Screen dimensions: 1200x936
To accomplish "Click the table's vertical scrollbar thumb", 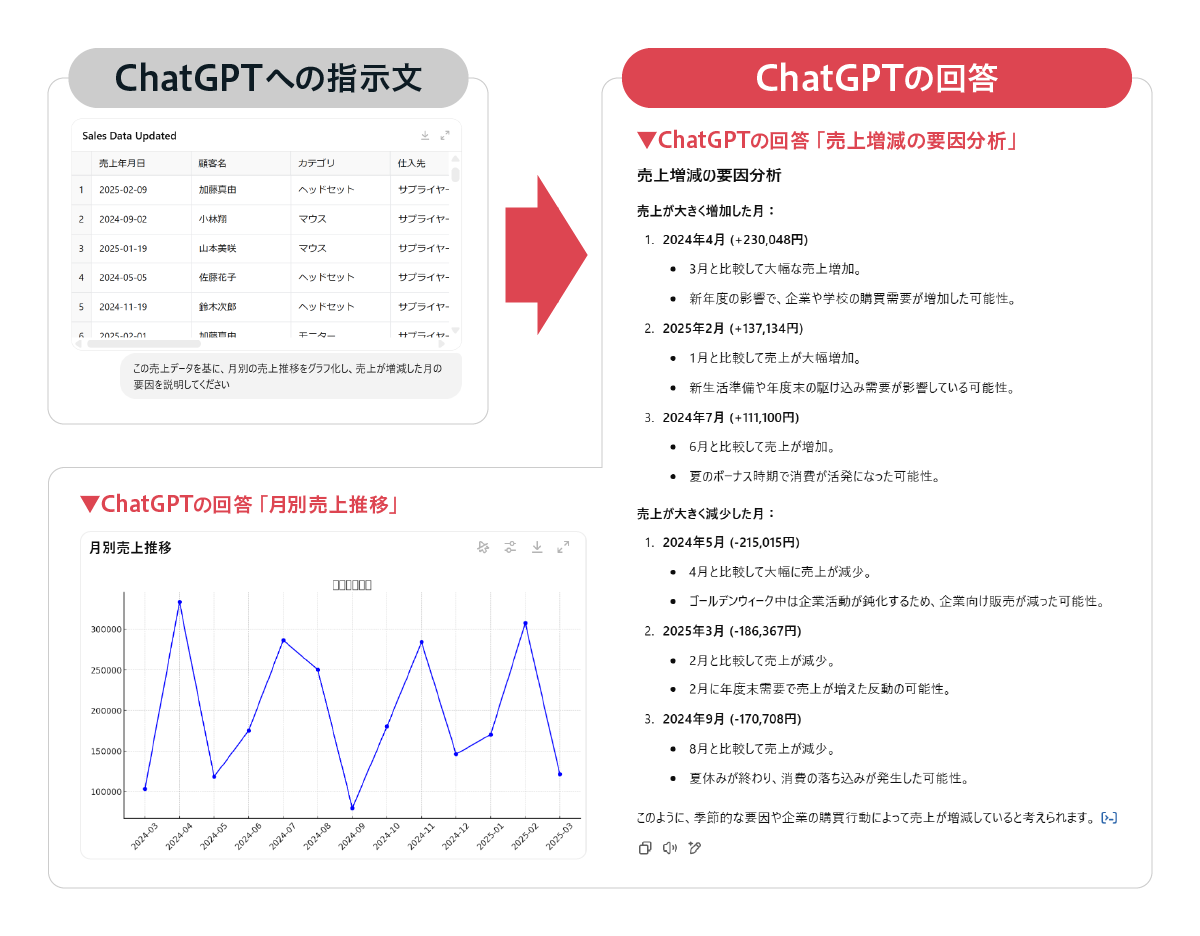I will click(456, 175).
